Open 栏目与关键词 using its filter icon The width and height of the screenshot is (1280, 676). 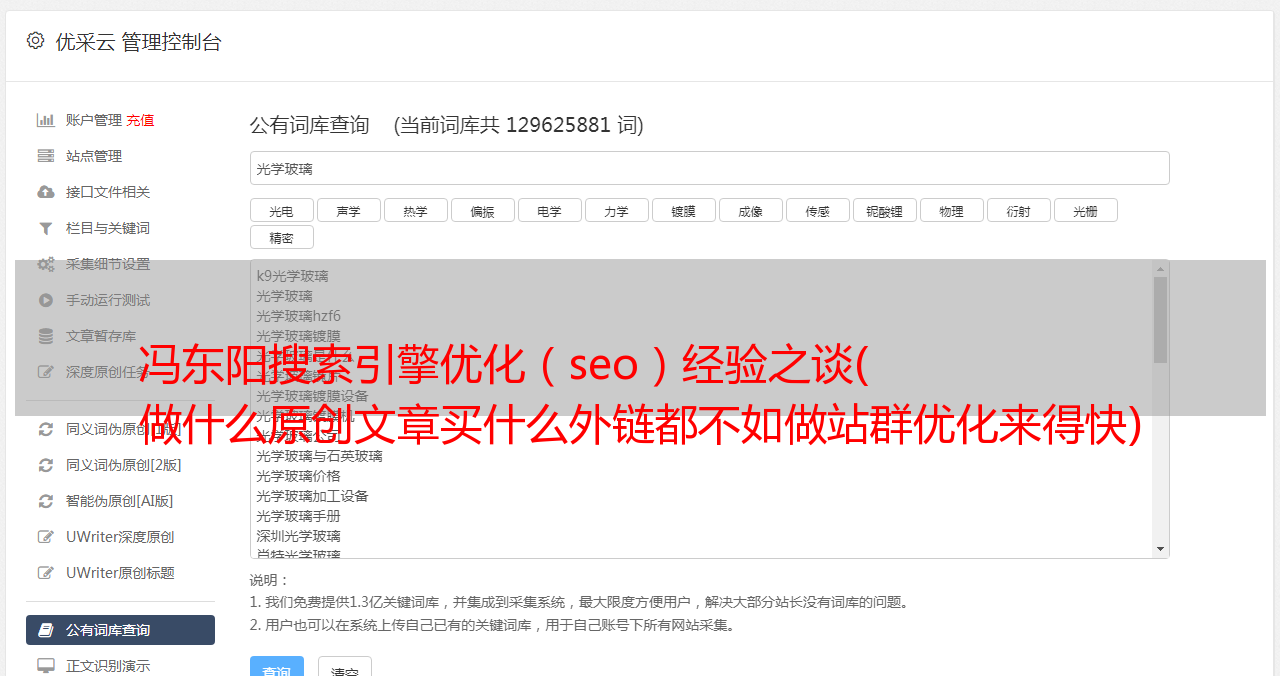pyautogui.click(x=46, y=228)
